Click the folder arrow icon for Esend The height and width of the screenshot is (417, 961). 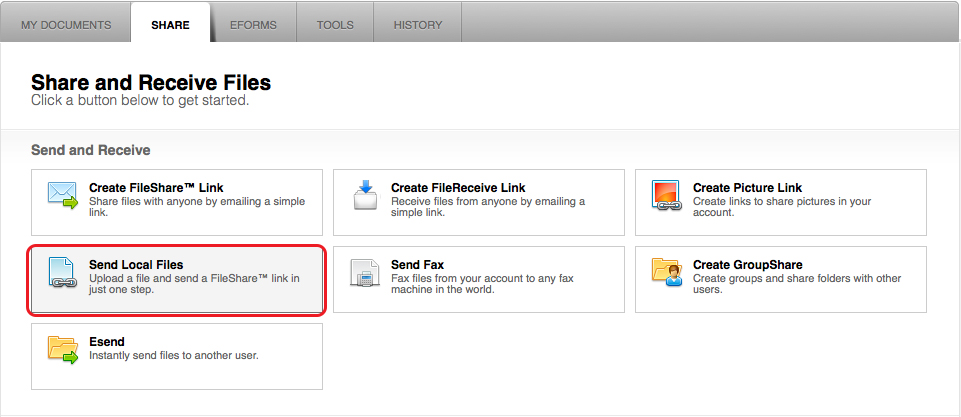click(63, 350)
